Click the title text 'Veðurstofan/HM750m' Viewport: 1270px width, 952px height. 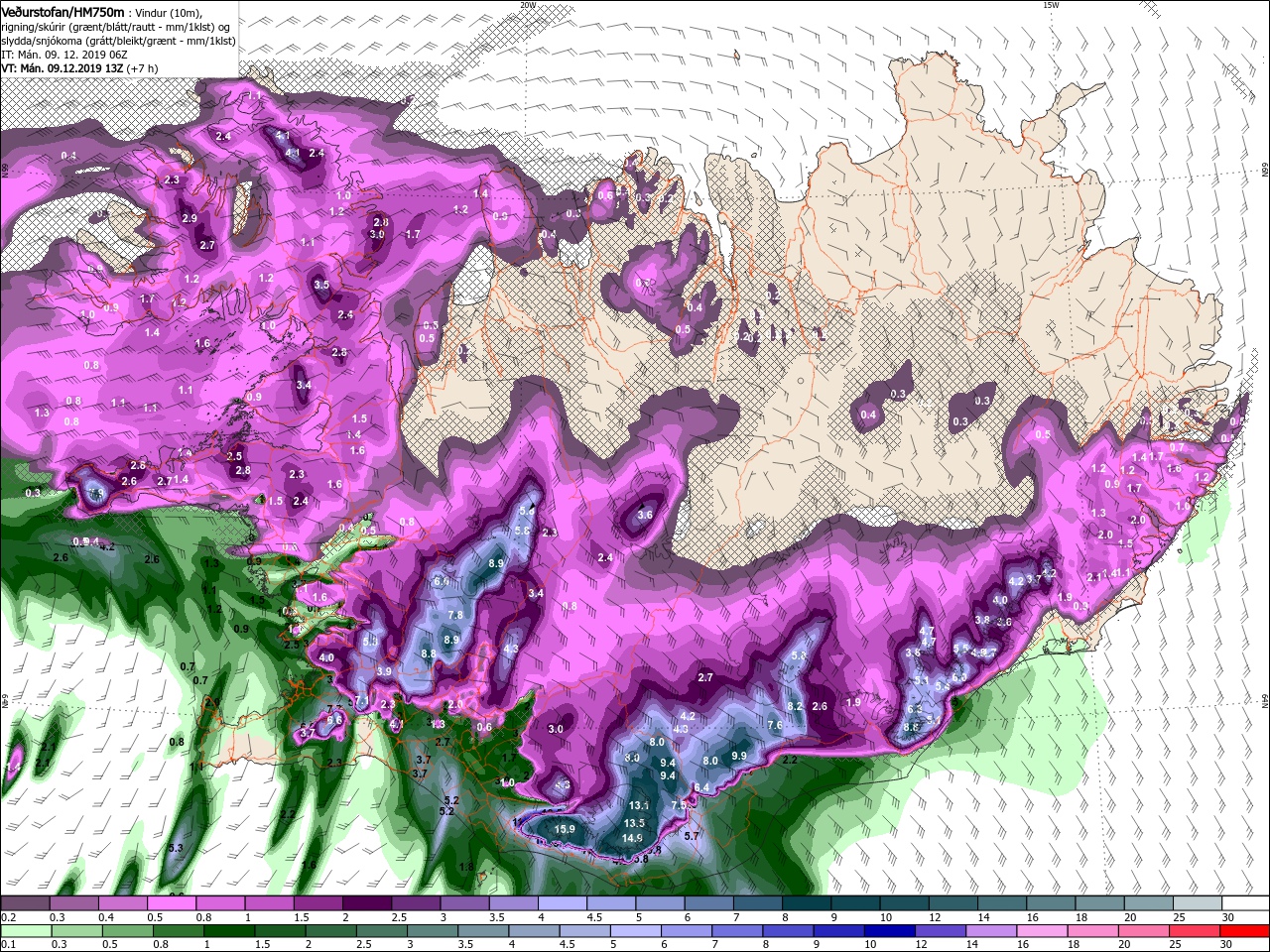pyautogui.click(x=63, y=11)
